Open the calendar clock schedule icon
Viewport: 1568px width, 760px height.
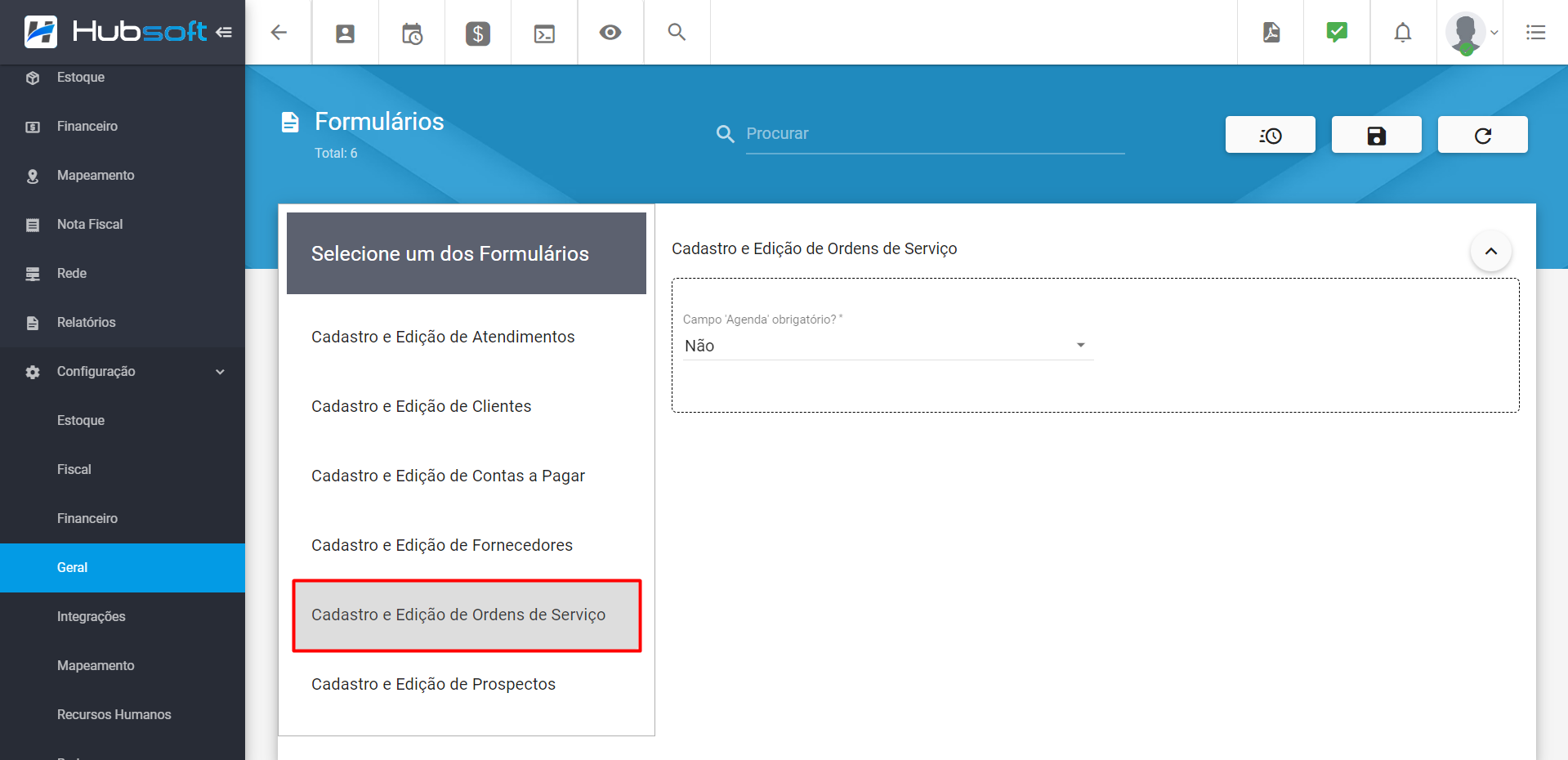(412, 34)
